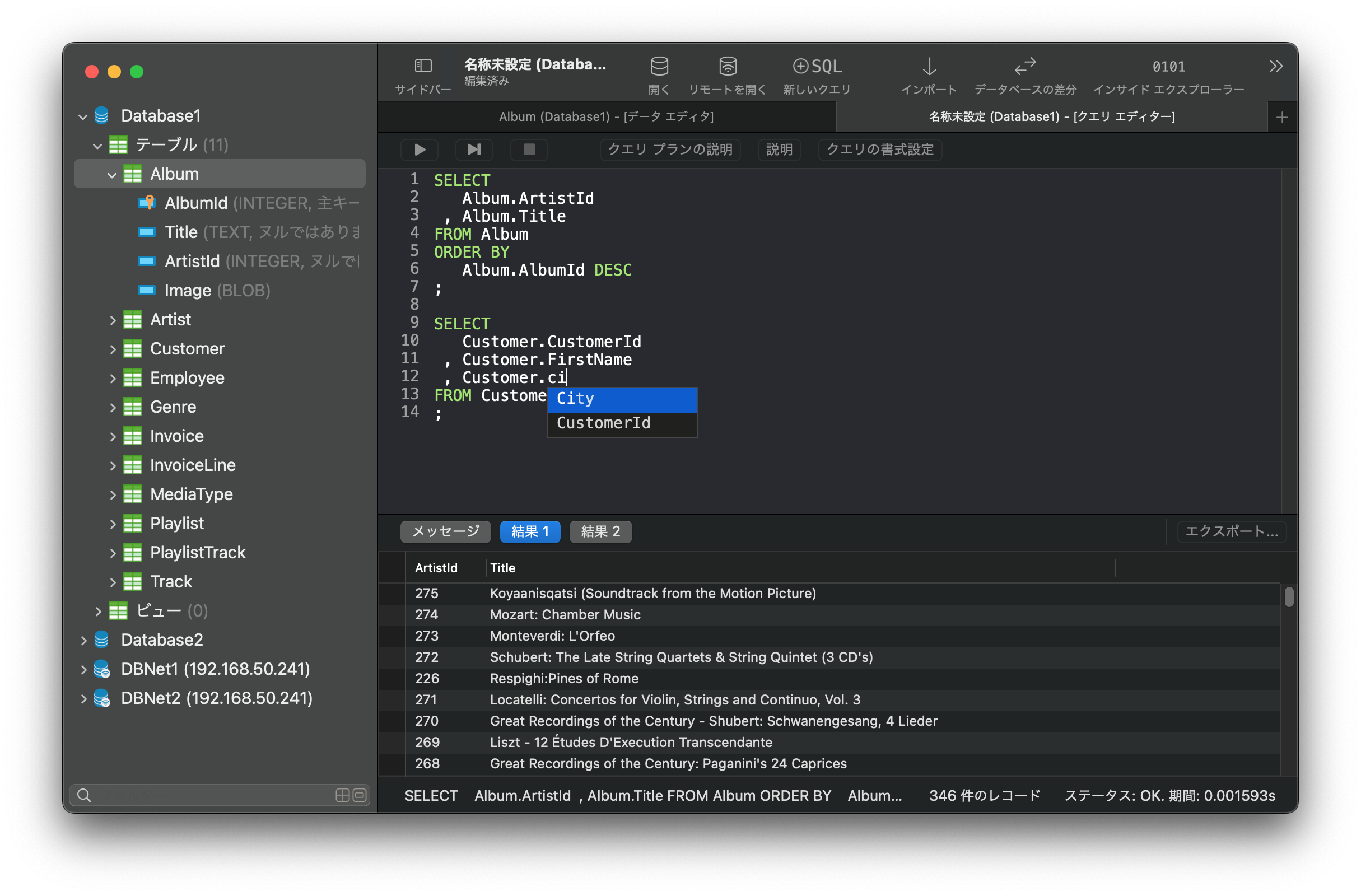Image resolution: width=1361 pixels, height=896 pixels.
Task: Choose City from the autocomplete list
Action: 622,399
